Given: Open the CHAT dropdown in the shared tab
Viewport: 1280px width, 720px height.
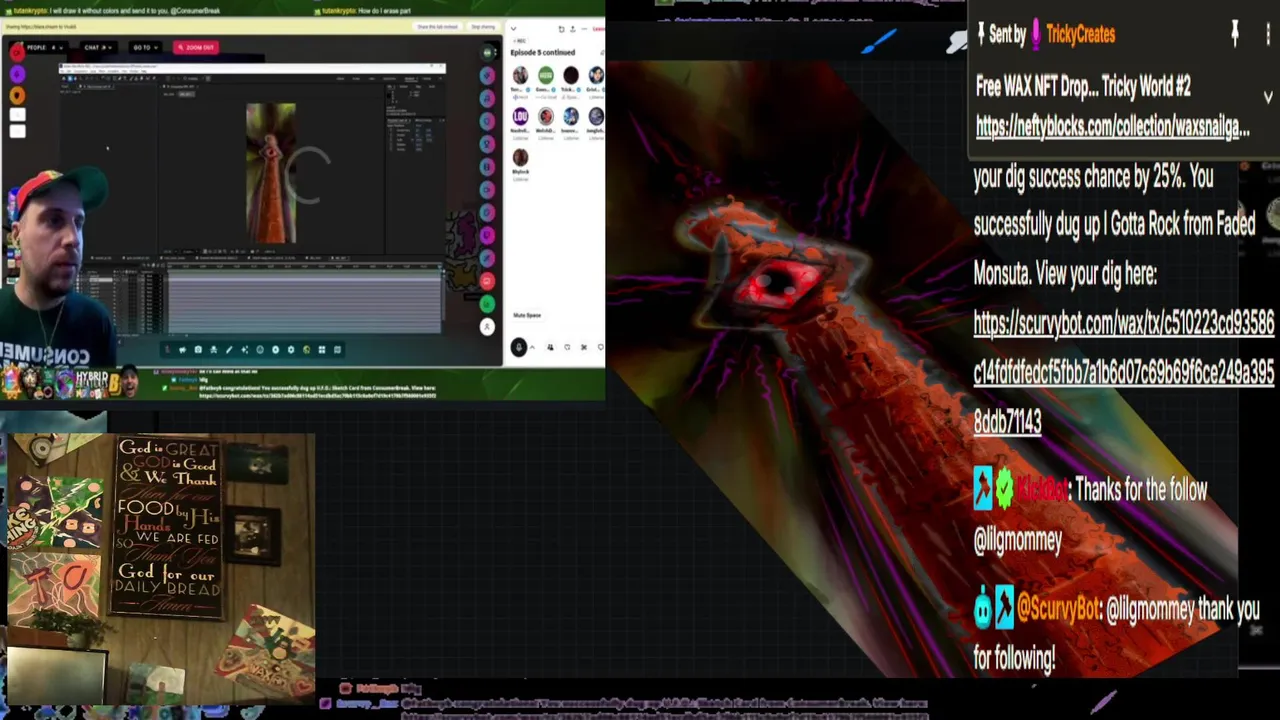Looking at the screenshot, I should [99, 47].
